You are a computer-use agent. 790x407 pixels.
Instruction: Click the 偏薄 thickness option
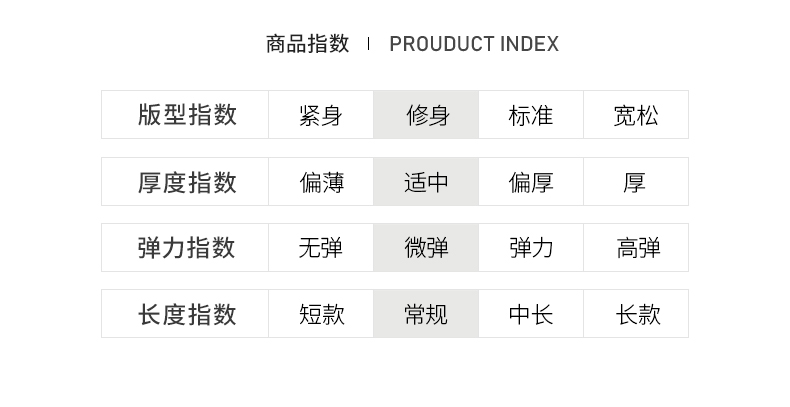321,182
